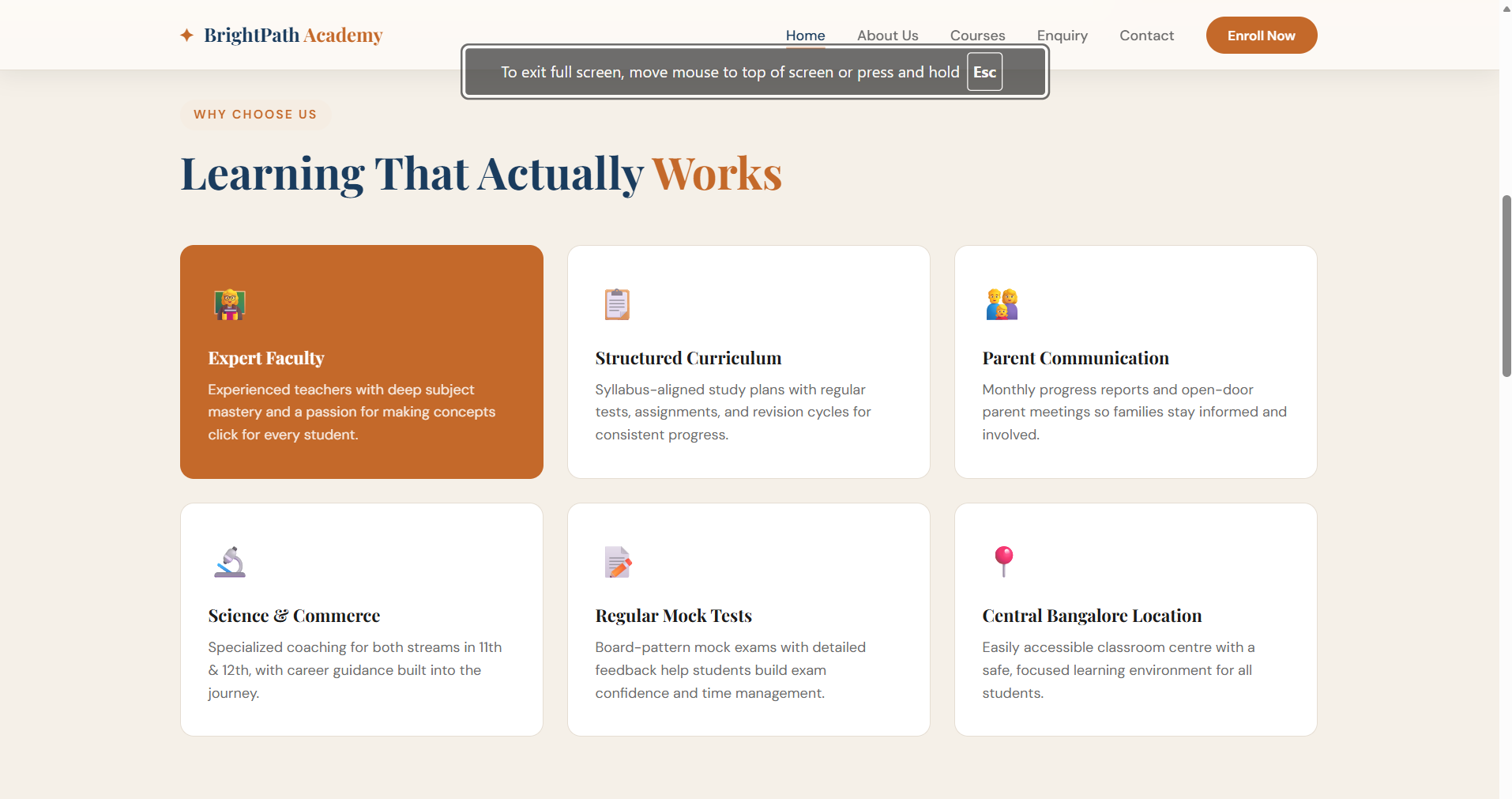Click the Central Bangalore Location heading

pos(1092,616)
